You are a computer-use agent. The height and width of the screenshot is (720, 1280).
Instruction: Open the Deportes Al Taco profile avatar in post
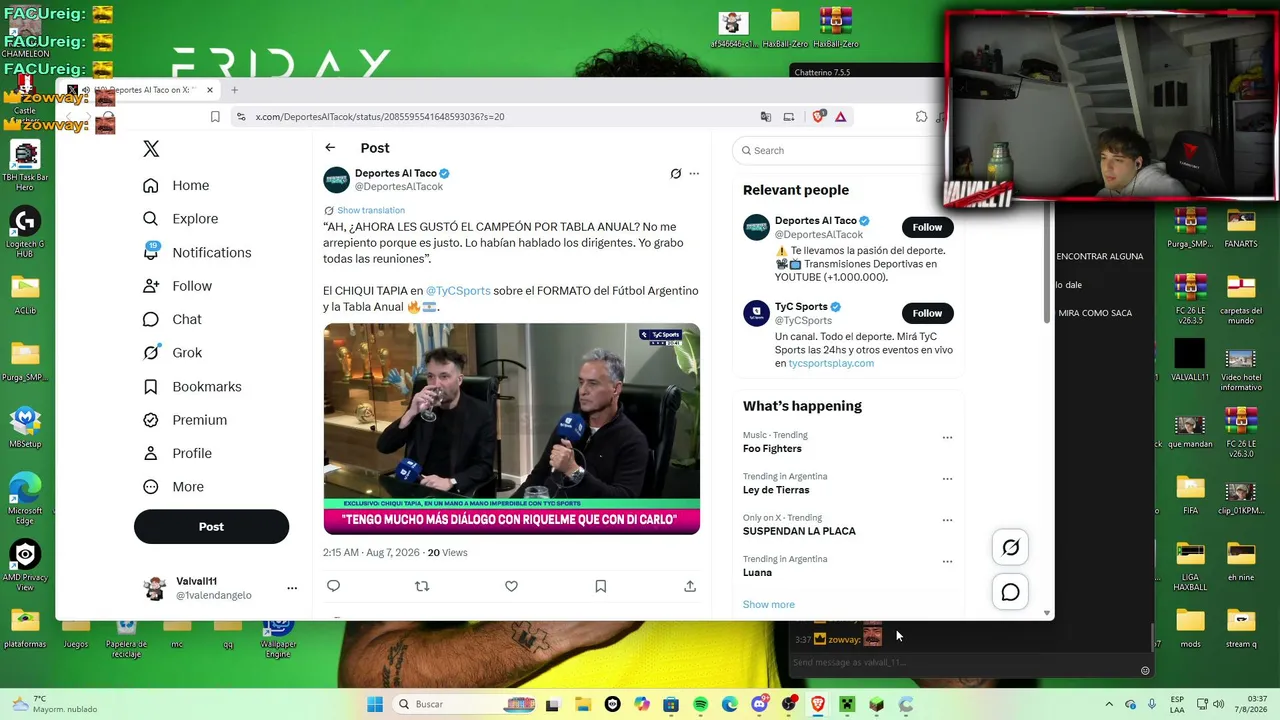click(x=336, y=180)
